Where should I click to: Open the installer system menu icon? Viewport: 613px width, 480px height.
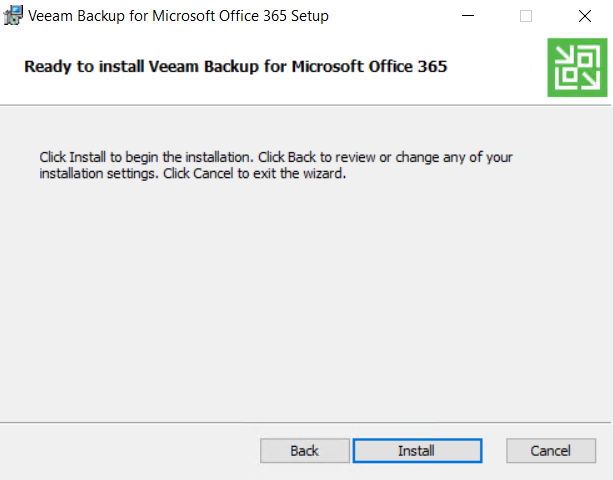coord(13,16)
